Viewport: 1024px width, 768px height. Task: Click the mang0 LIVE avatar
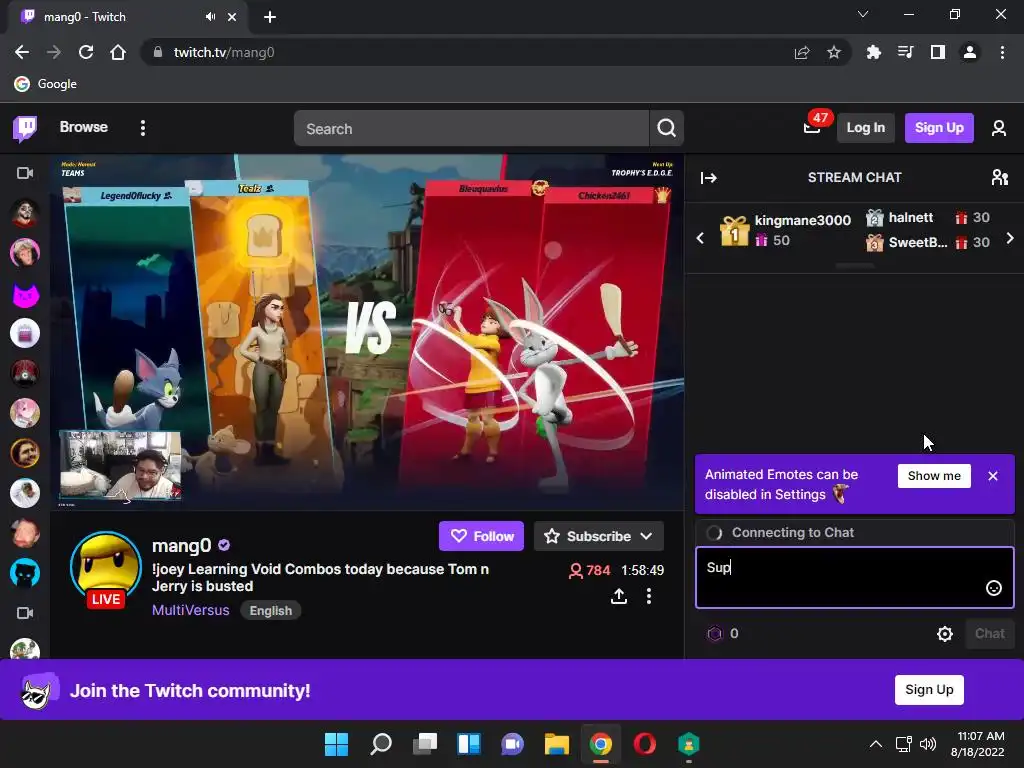(106, 569)
